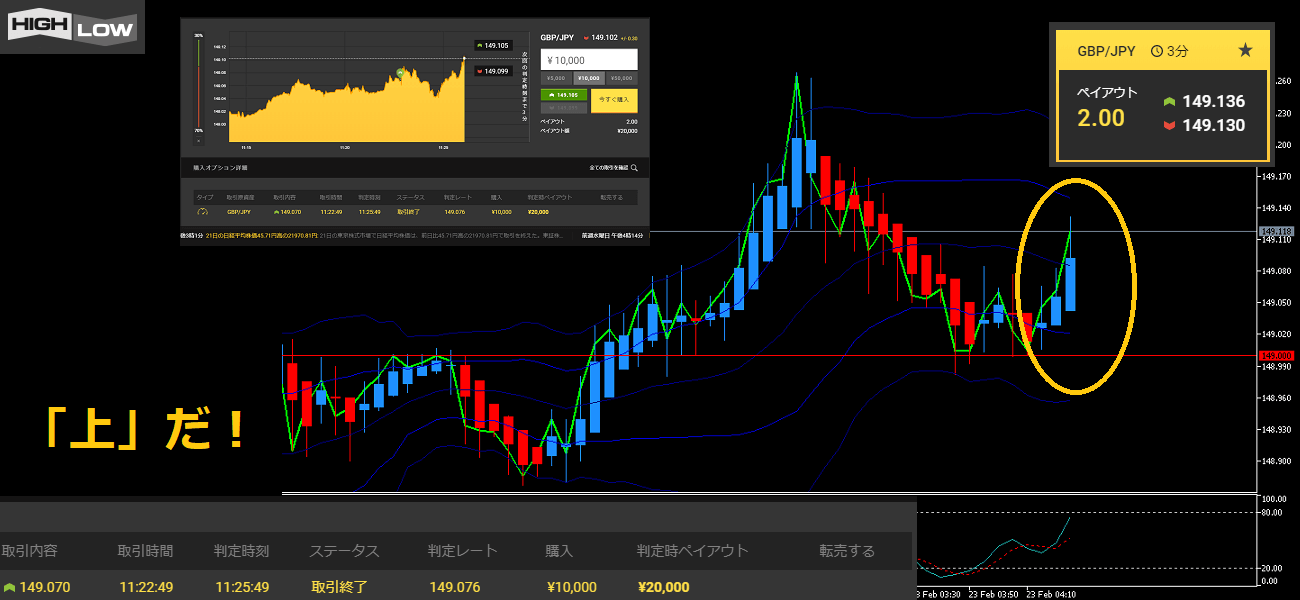Select the ¥50,000 preset amount
This screenshot has height=600, width=1300.
pos(621,77)
